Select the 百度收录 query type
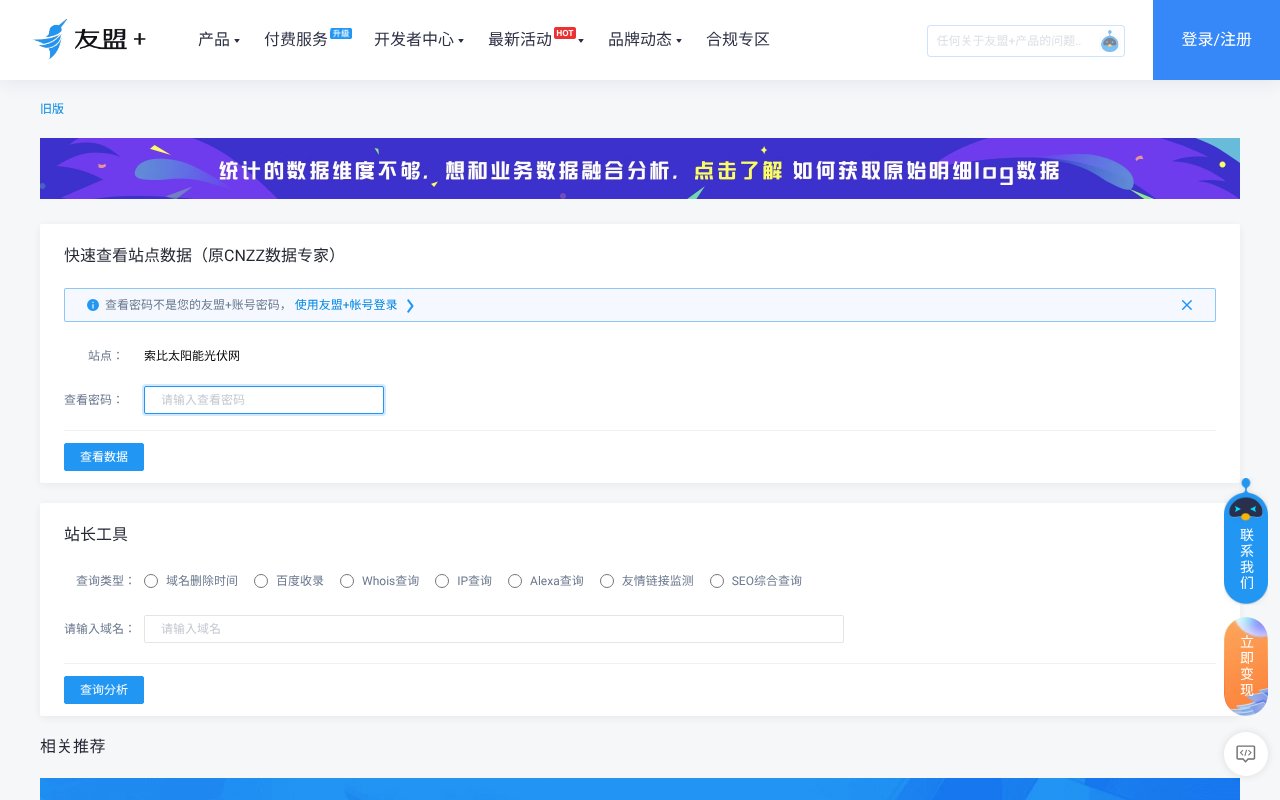Screen dimensions: 1280x800 click(261, 581)
